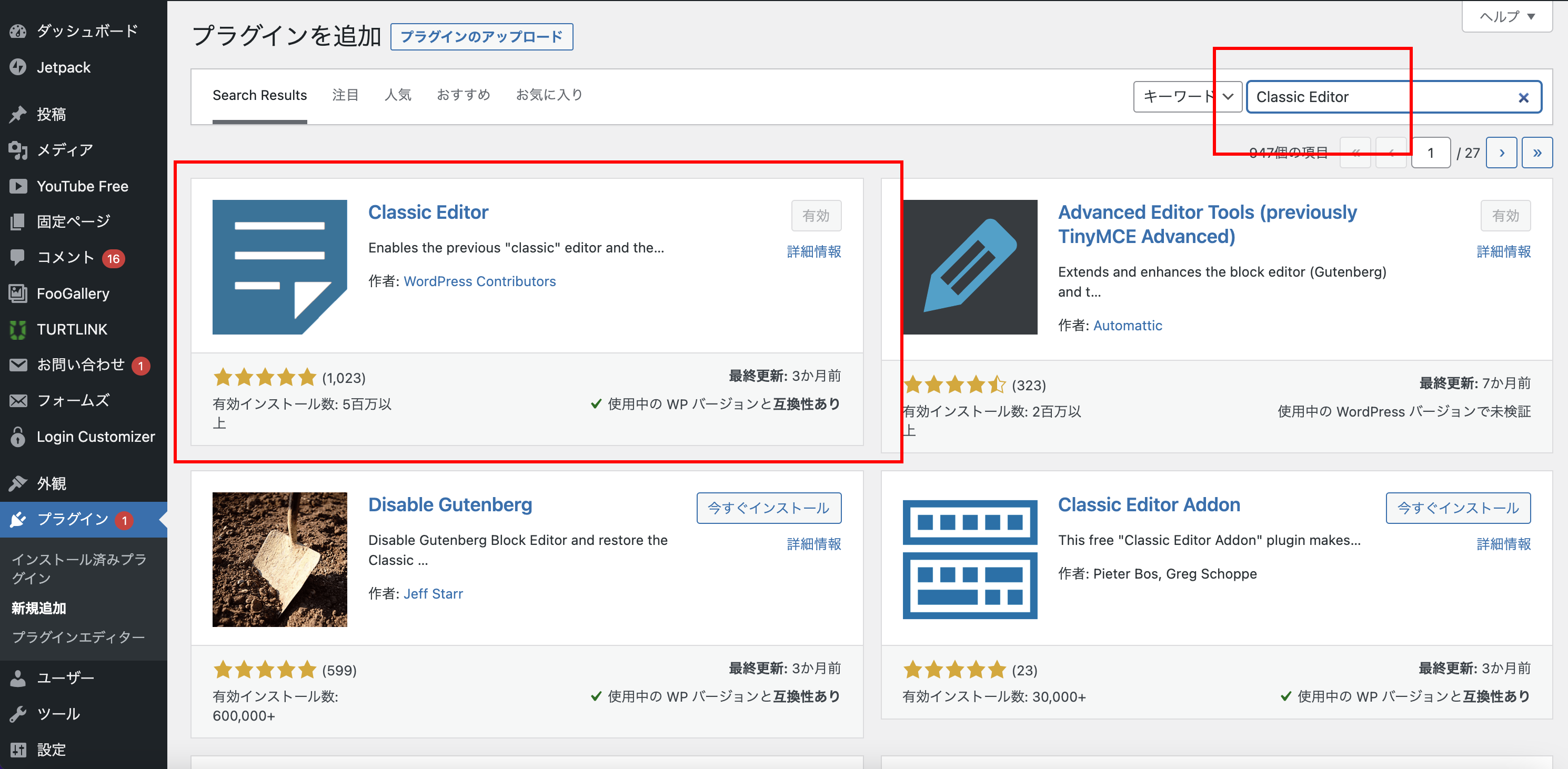Open Jetpack via its lightning icon
Screen dimensions: 1568x769
(18, 67)
